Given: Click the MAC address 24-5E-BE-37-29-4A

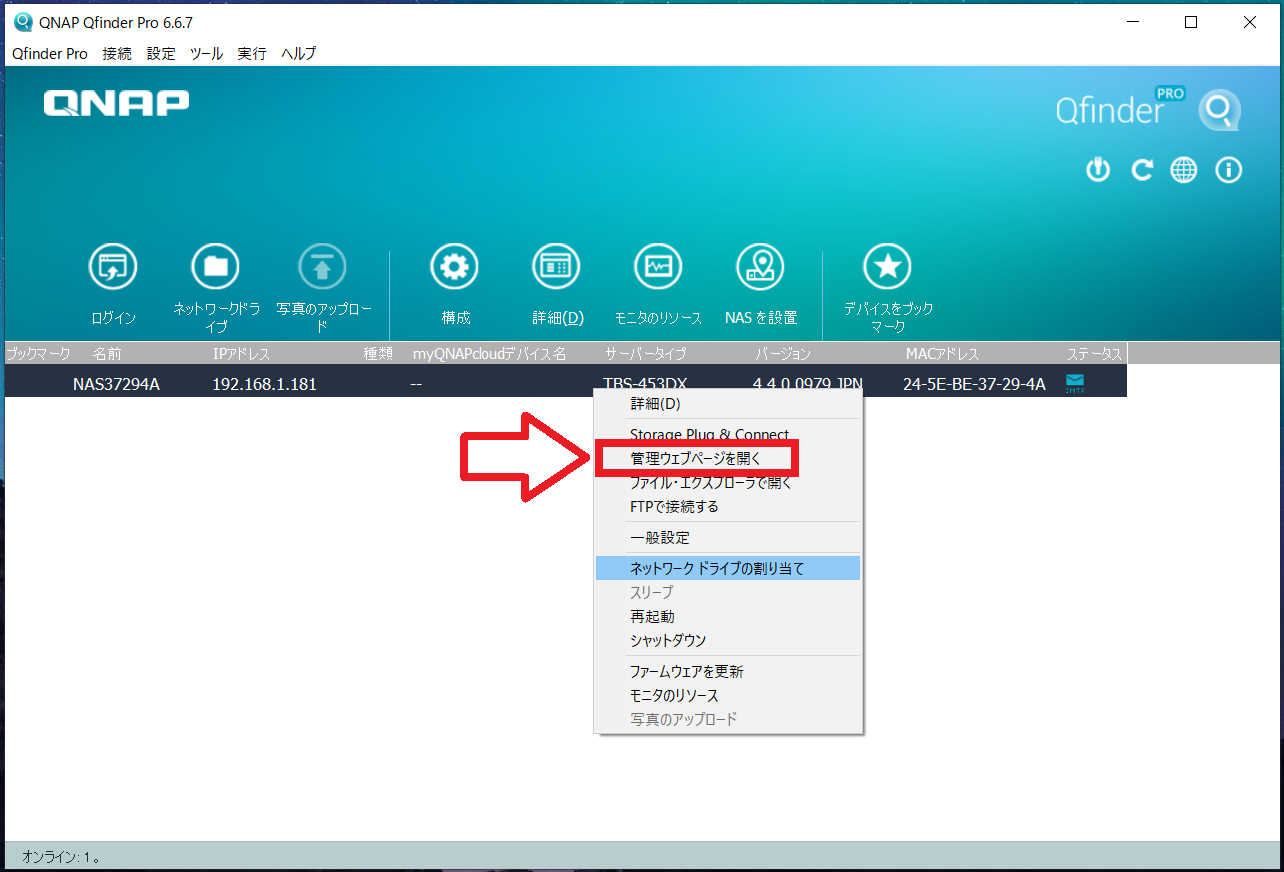Looking at the screenshot, I should [974, 383].
